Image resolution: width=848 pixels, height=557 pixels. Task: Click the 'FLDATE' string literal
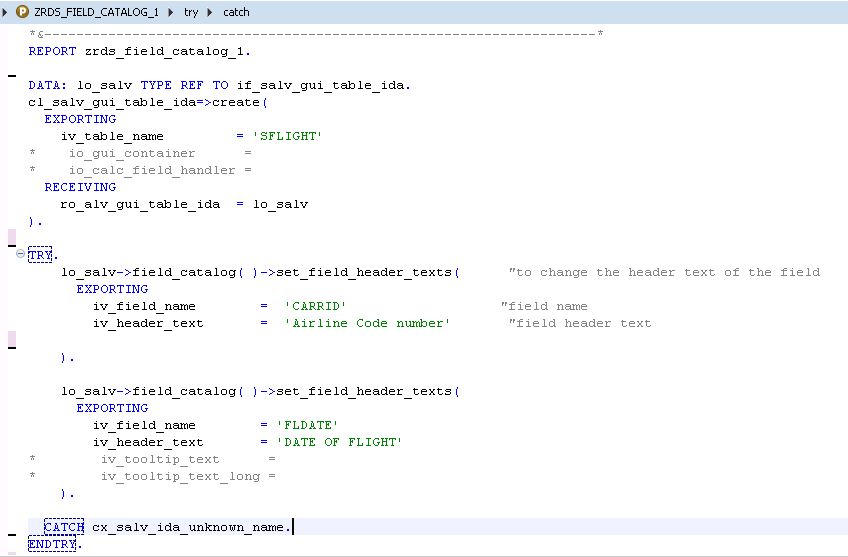click(307, 425)
